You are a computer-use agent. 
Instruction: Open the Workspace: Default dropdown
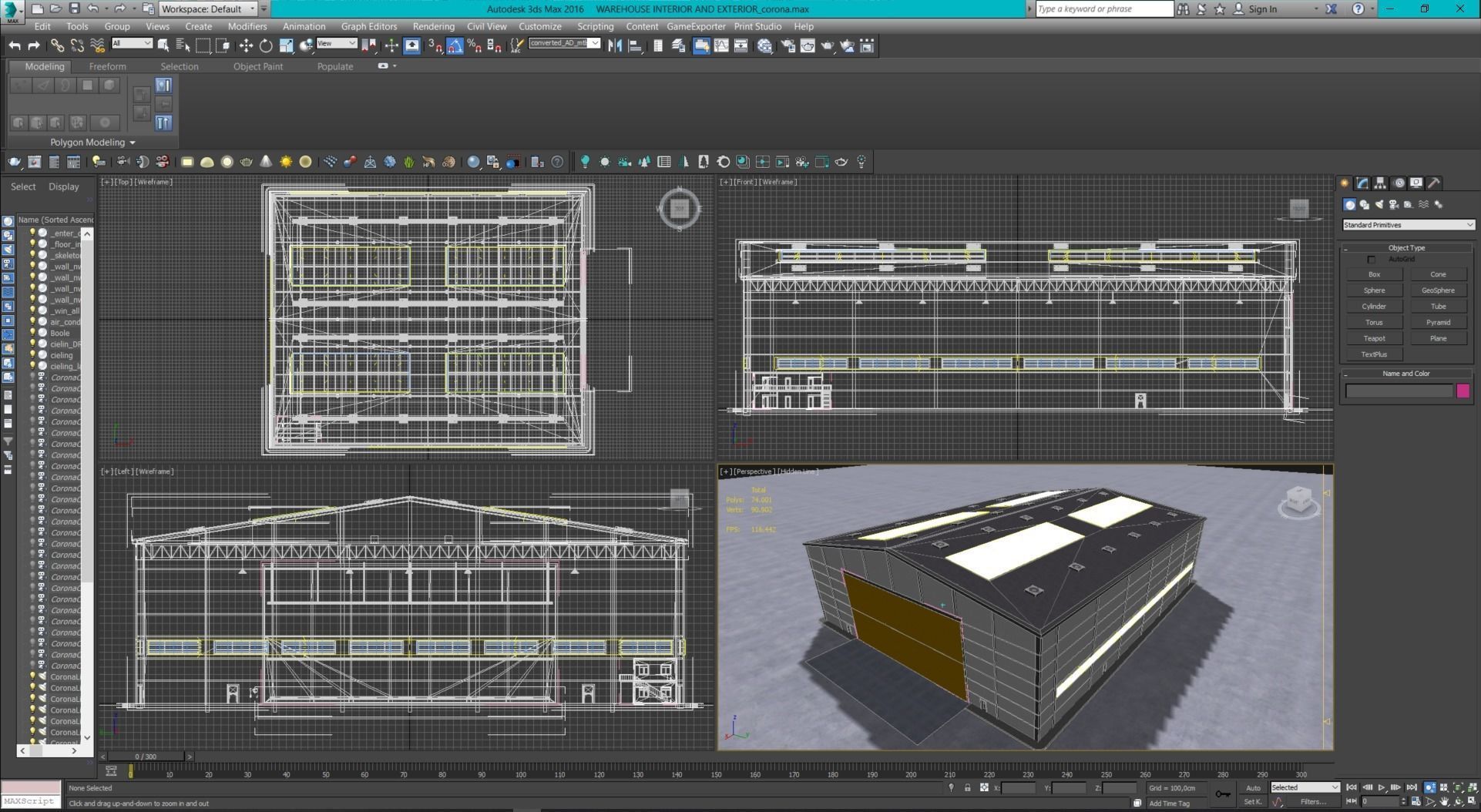pos(208,8)
